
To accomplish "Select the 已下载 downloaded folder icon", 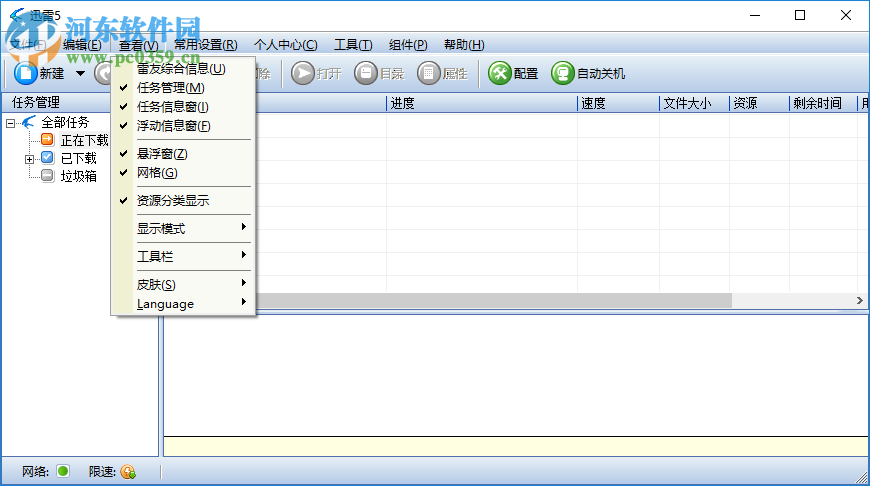I will tap(48, 158).
